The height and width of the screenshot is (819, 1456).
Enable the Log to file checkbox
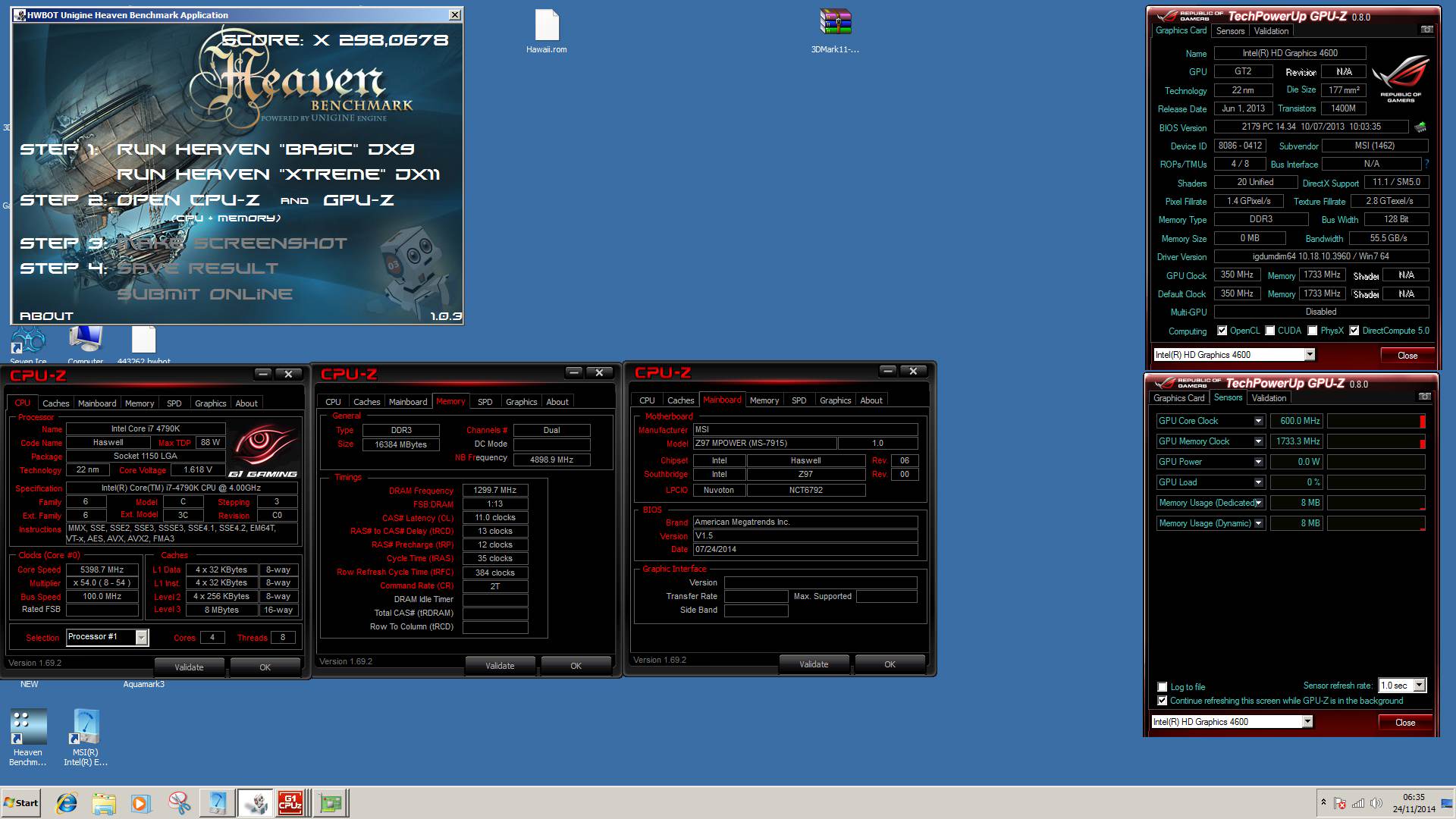coord(1162,687)
